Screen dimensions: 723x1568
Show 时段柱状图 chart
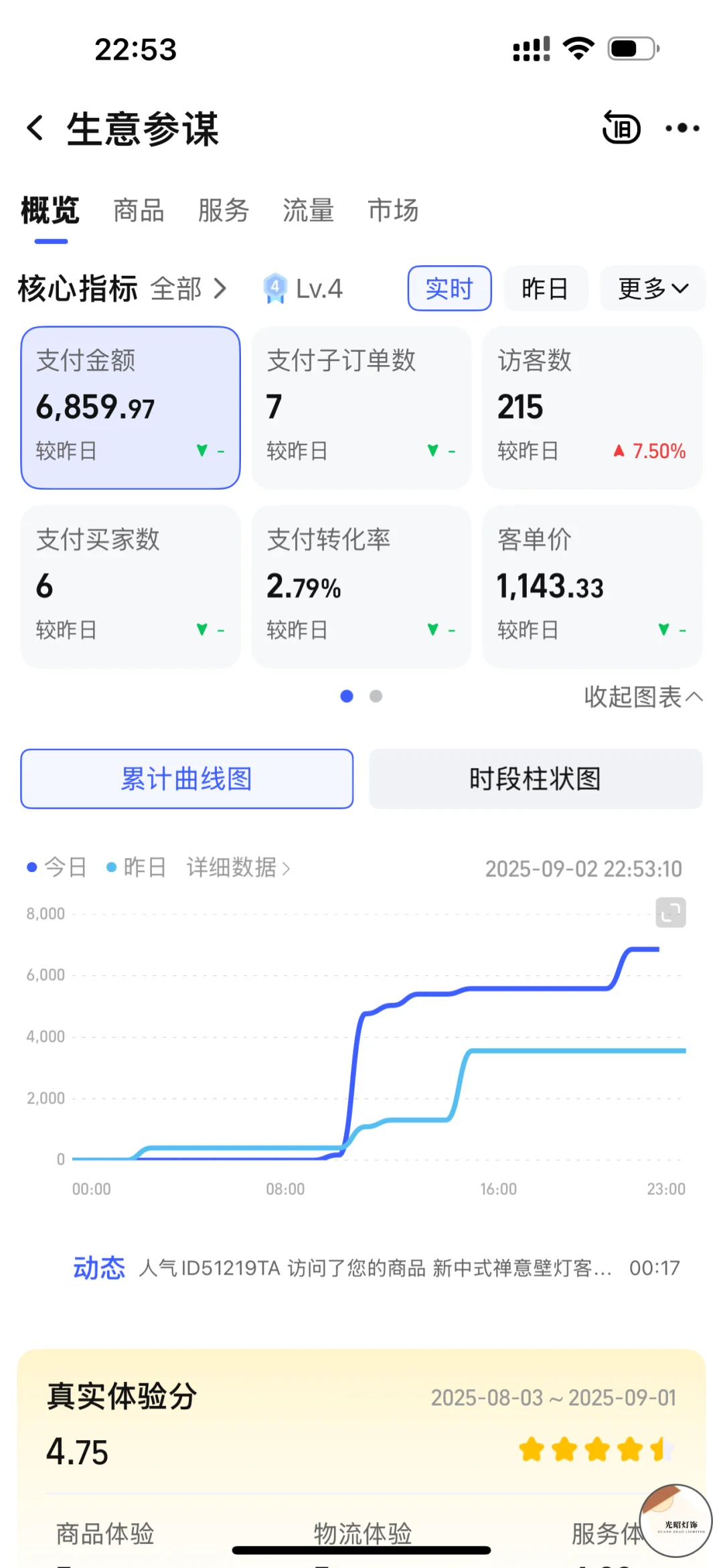pyautogui.click(x=536, y=779)
